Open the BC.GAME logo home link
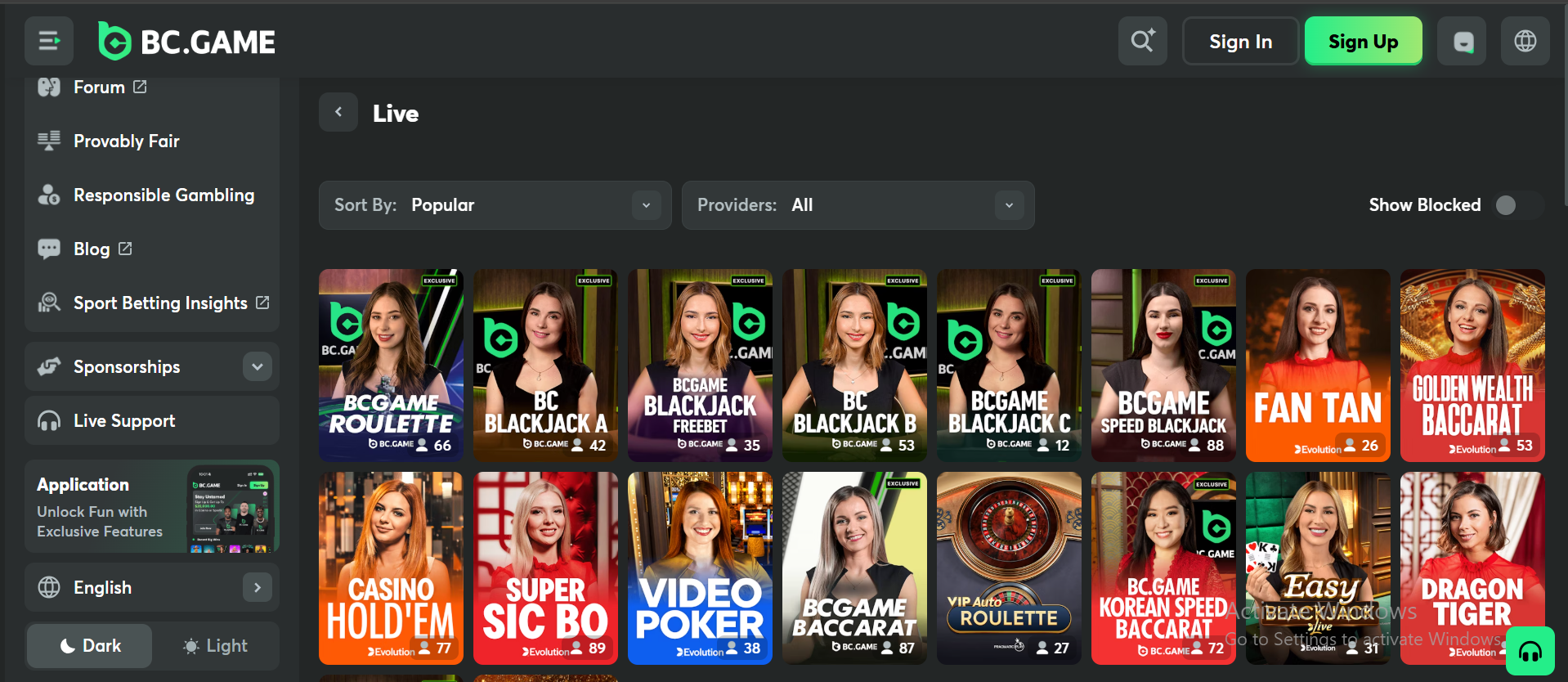Viewport: 1568px width, 682px height. click(186, 41)
